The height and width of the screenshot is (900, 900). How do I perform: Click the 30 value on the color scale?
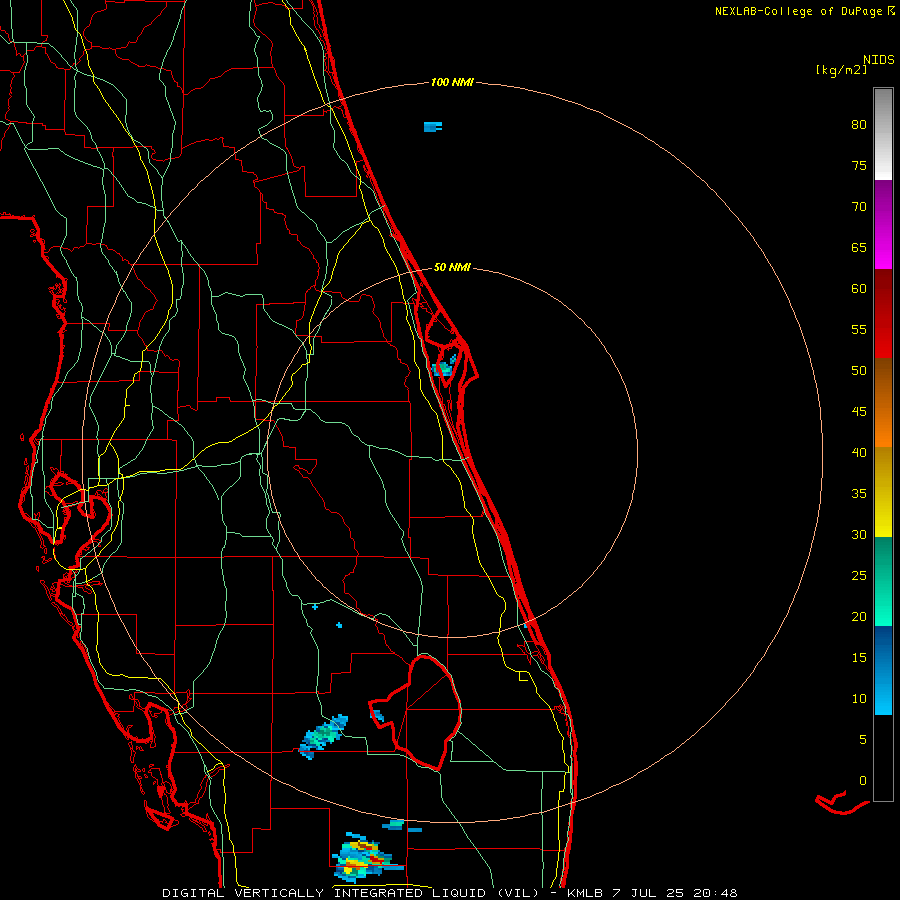859,534
